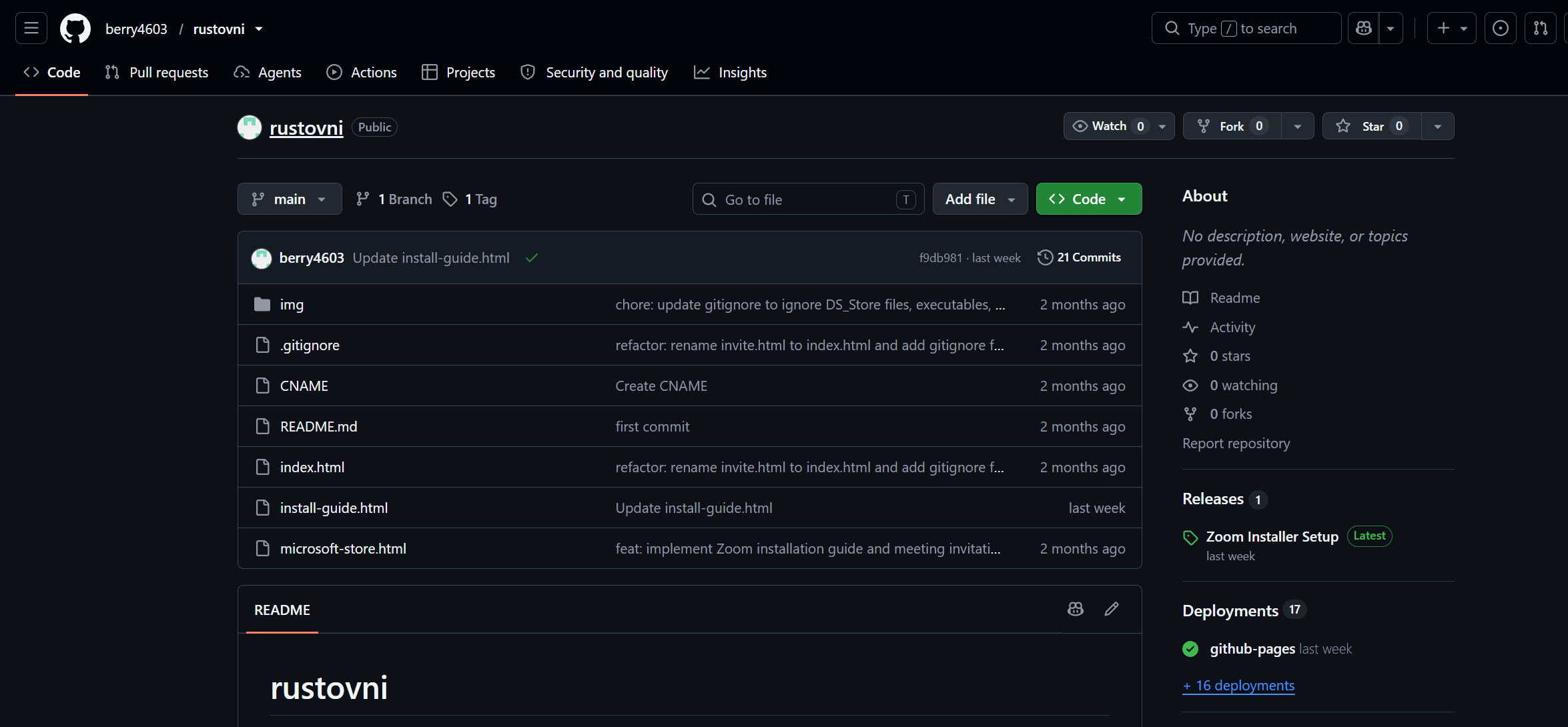Open the Security and quality tab

click(595, 72)
